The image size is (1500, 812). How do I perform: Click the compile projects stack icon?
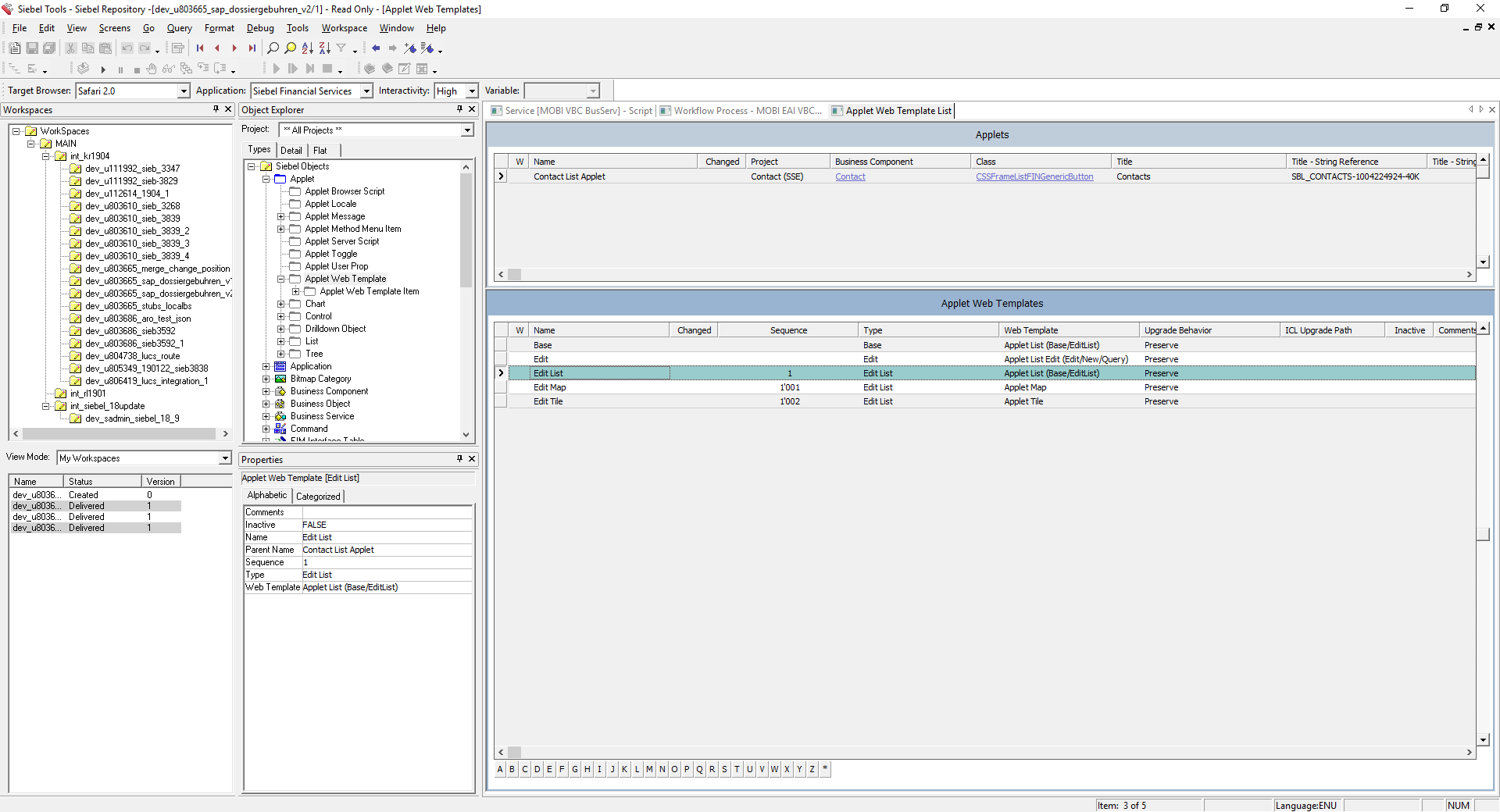pos(84,69)
